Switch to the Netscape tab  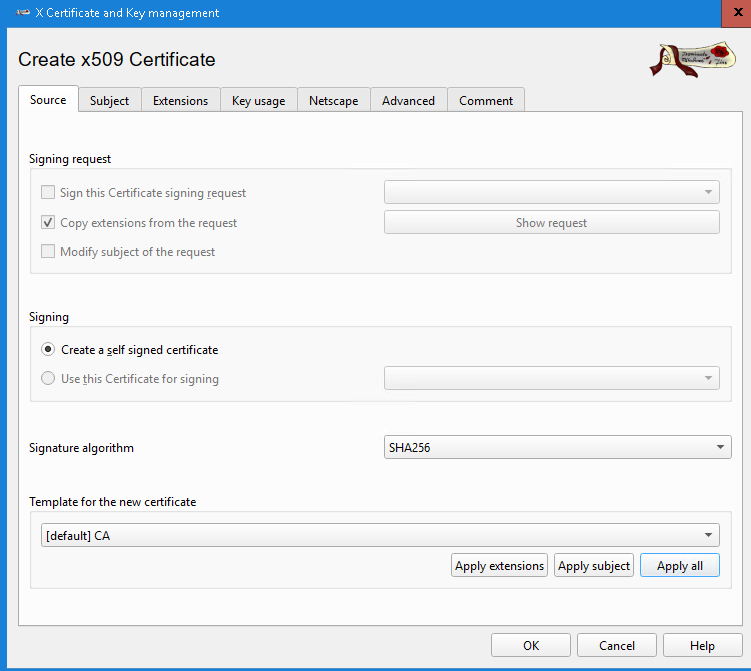pyautogui.click(x=333, y=101)
